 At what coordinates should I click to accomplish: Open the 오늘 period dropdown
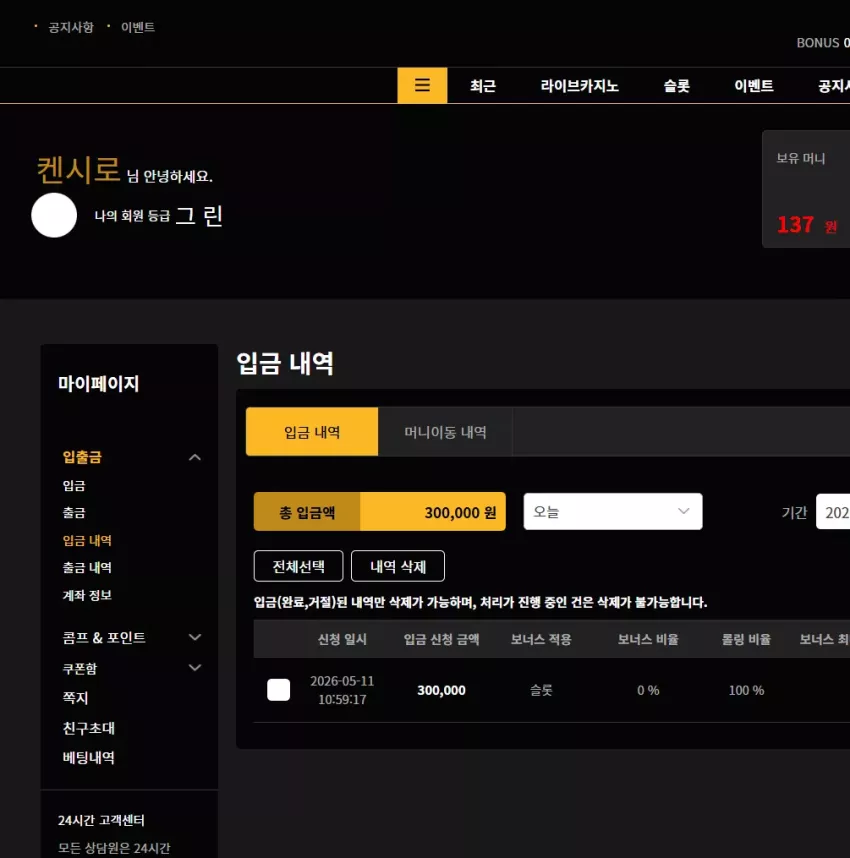tap(612, 512)
